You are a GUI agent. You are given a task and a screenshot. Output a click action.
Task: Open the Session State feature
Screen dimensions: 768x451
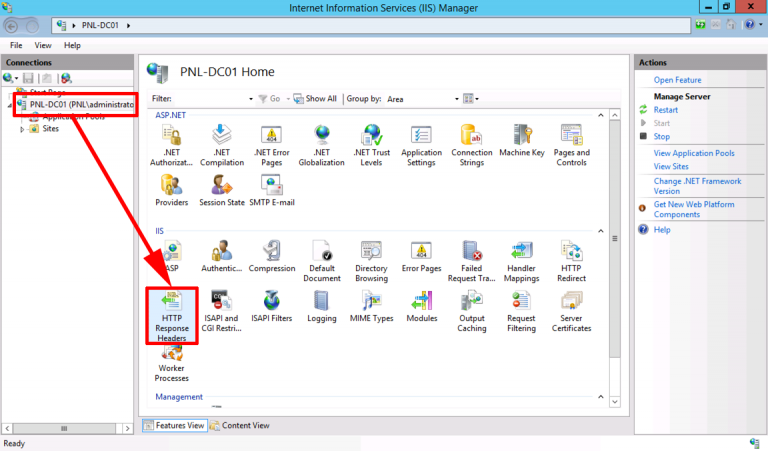click(x=221, y=190)
